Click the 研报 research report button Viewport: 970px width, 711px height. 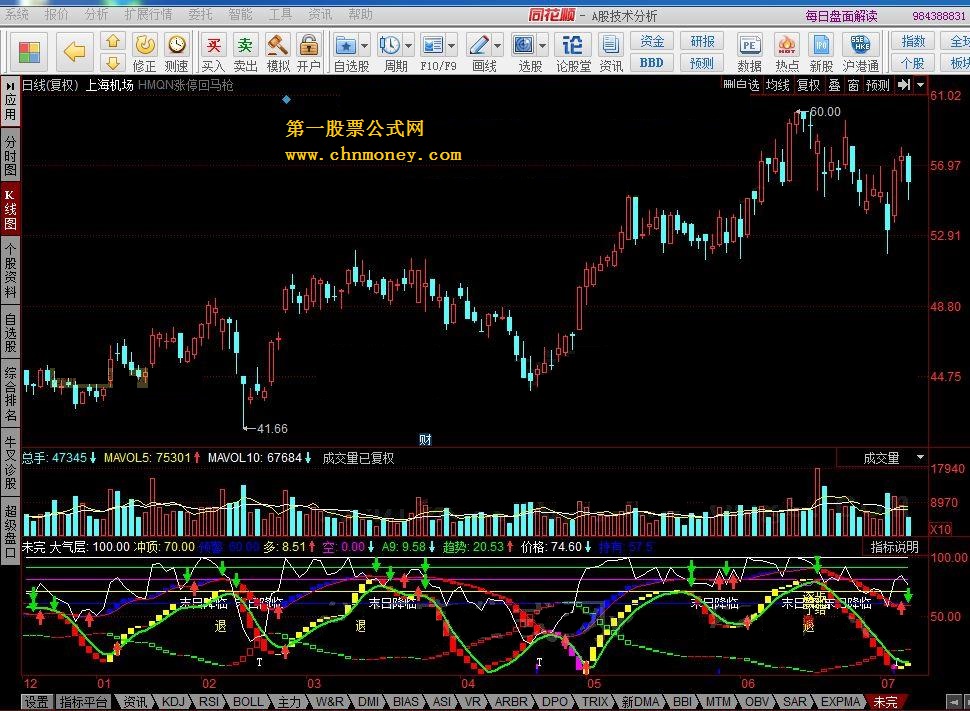(702, 41)
